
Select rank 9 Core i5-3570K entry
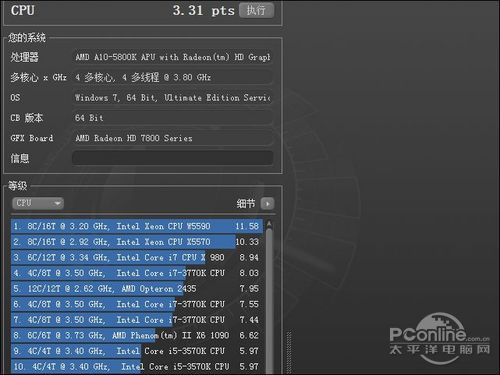coord(137,351)
